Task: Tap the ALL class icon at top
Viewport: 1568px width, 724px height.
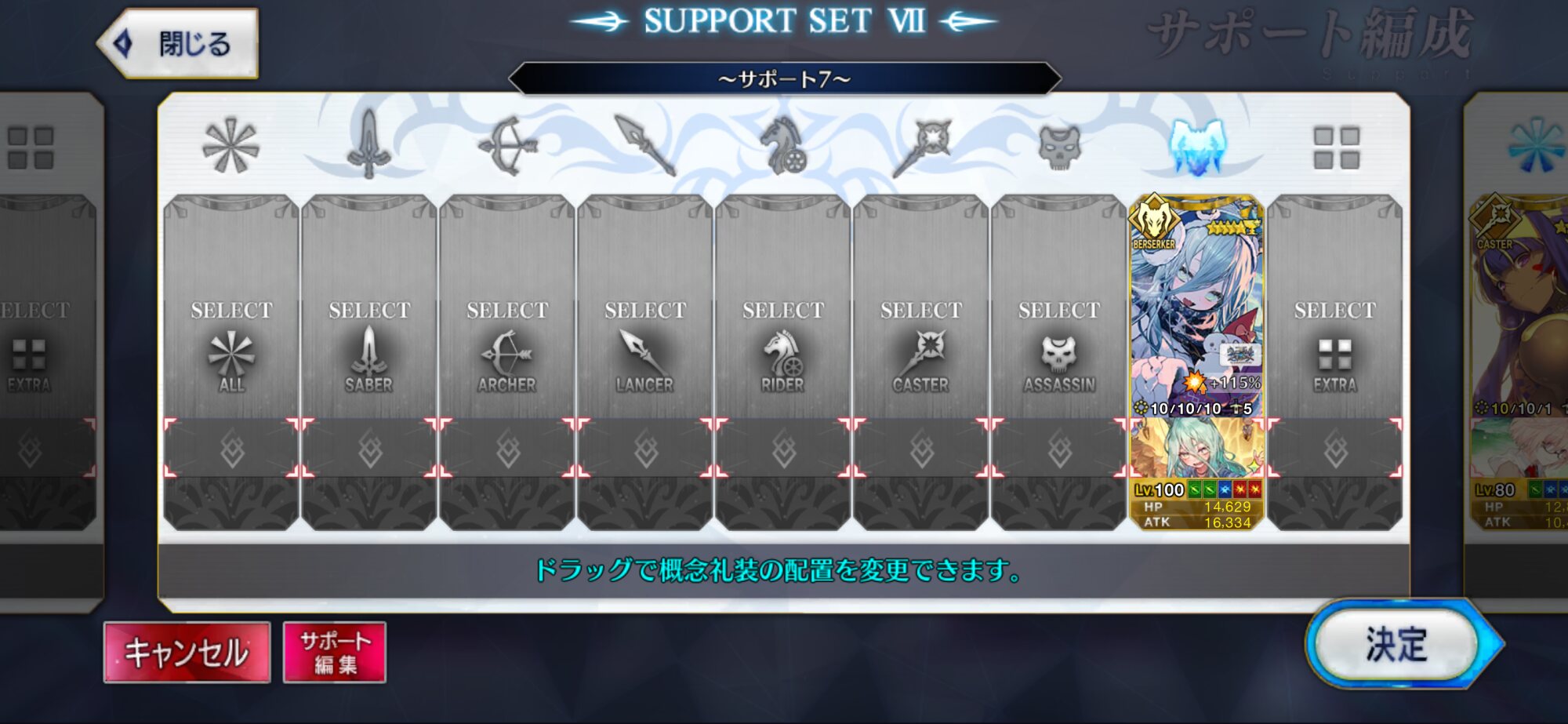Action: [230, 146]
